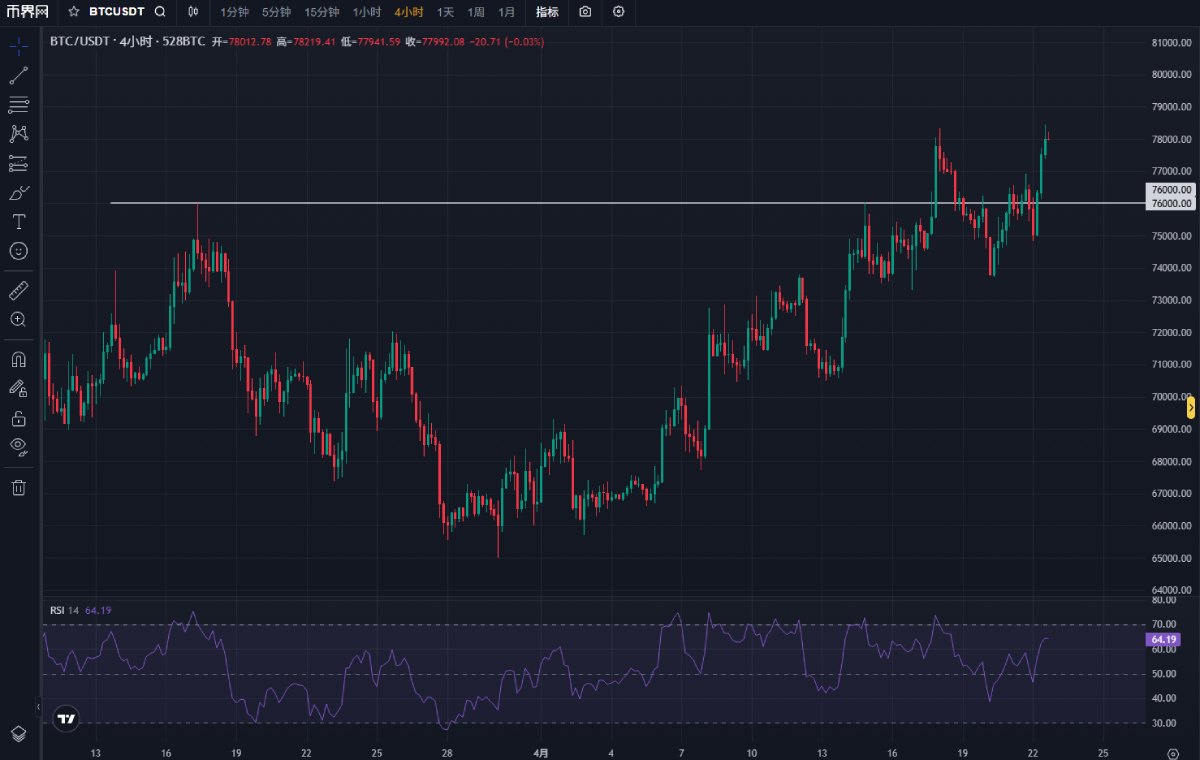The height and width of the screenshot is (760, 1200).
Task: Open the candlestick chart type selector
Action: 193,12
